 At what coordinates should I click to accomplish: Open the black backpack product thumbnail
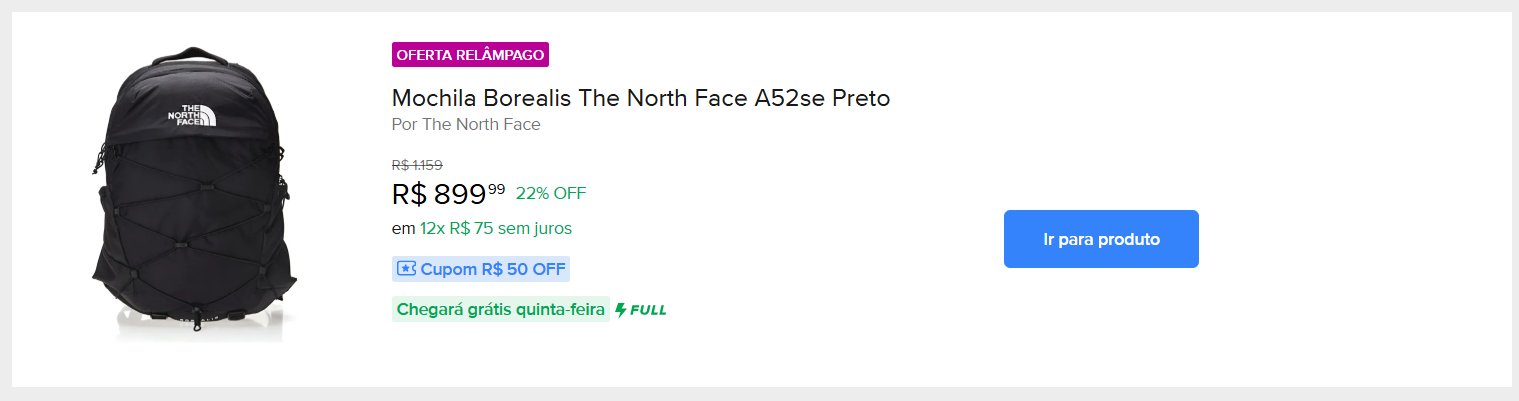pyautogui.click(x=190, y=192)
